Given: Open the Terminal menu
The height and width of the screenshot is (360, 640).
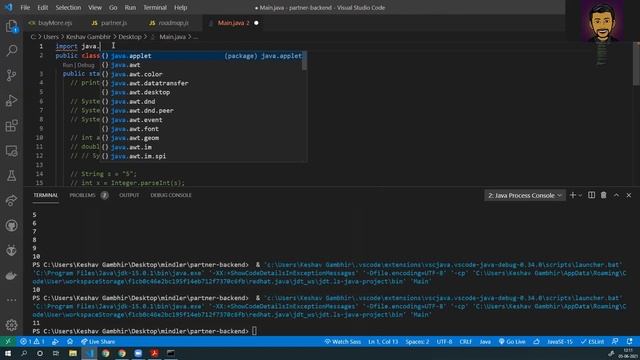Looking at the screenshot, I should (155, 7).
